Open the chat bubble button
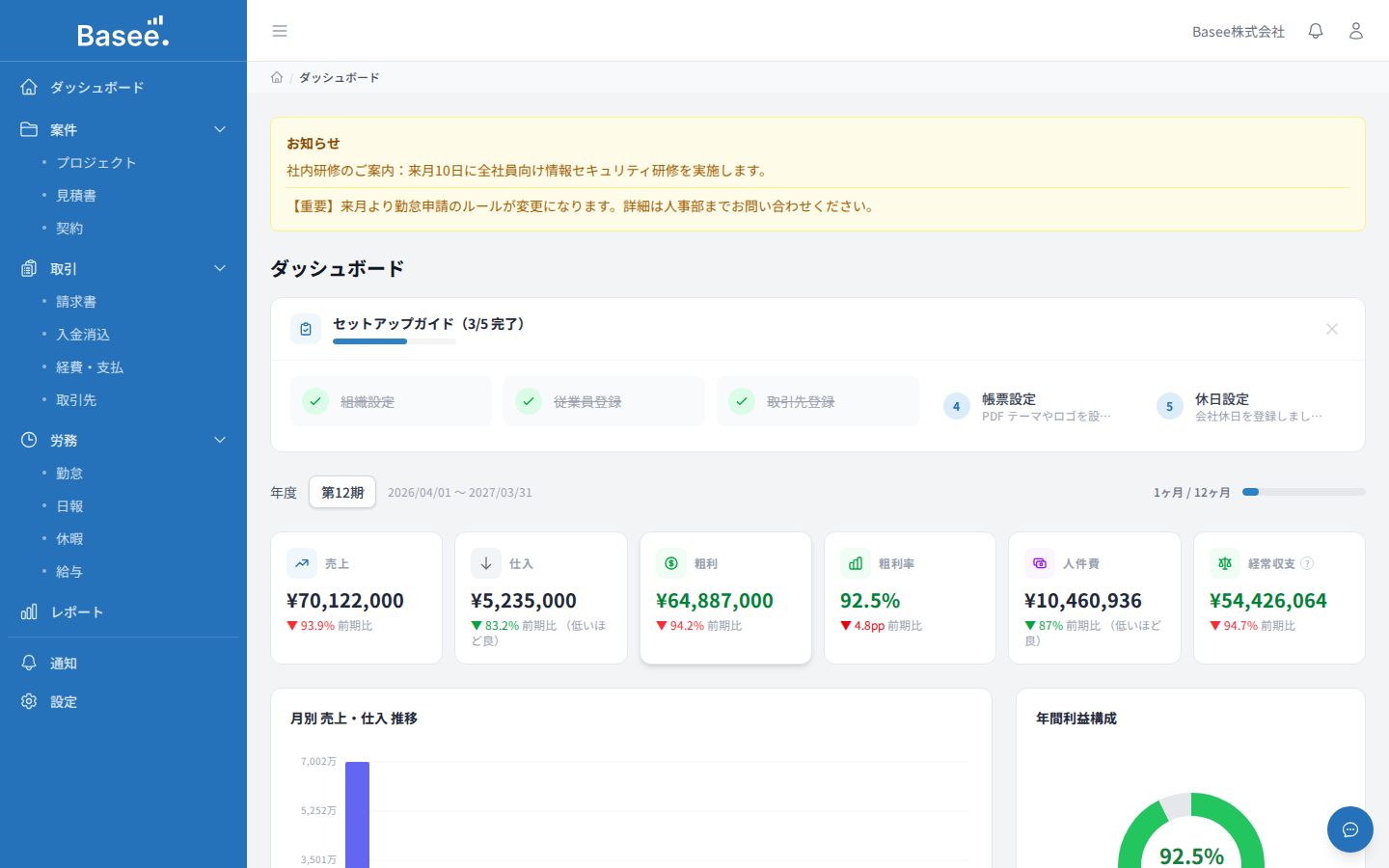The width and height of the screenshot is (1389, 868). pyautogui.click(x=1350, y=829)
